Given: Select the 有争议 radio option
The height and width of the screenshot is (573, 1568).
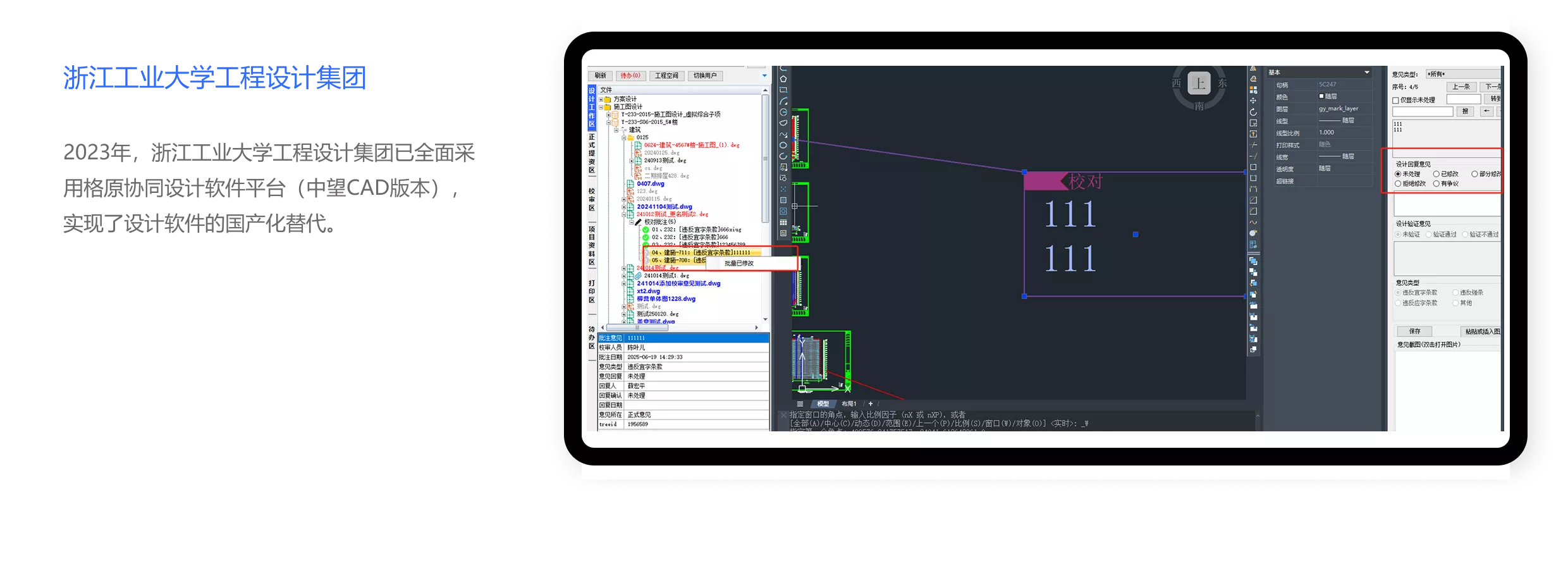Looking at the screenshot, I should (x=1436, y=183).
